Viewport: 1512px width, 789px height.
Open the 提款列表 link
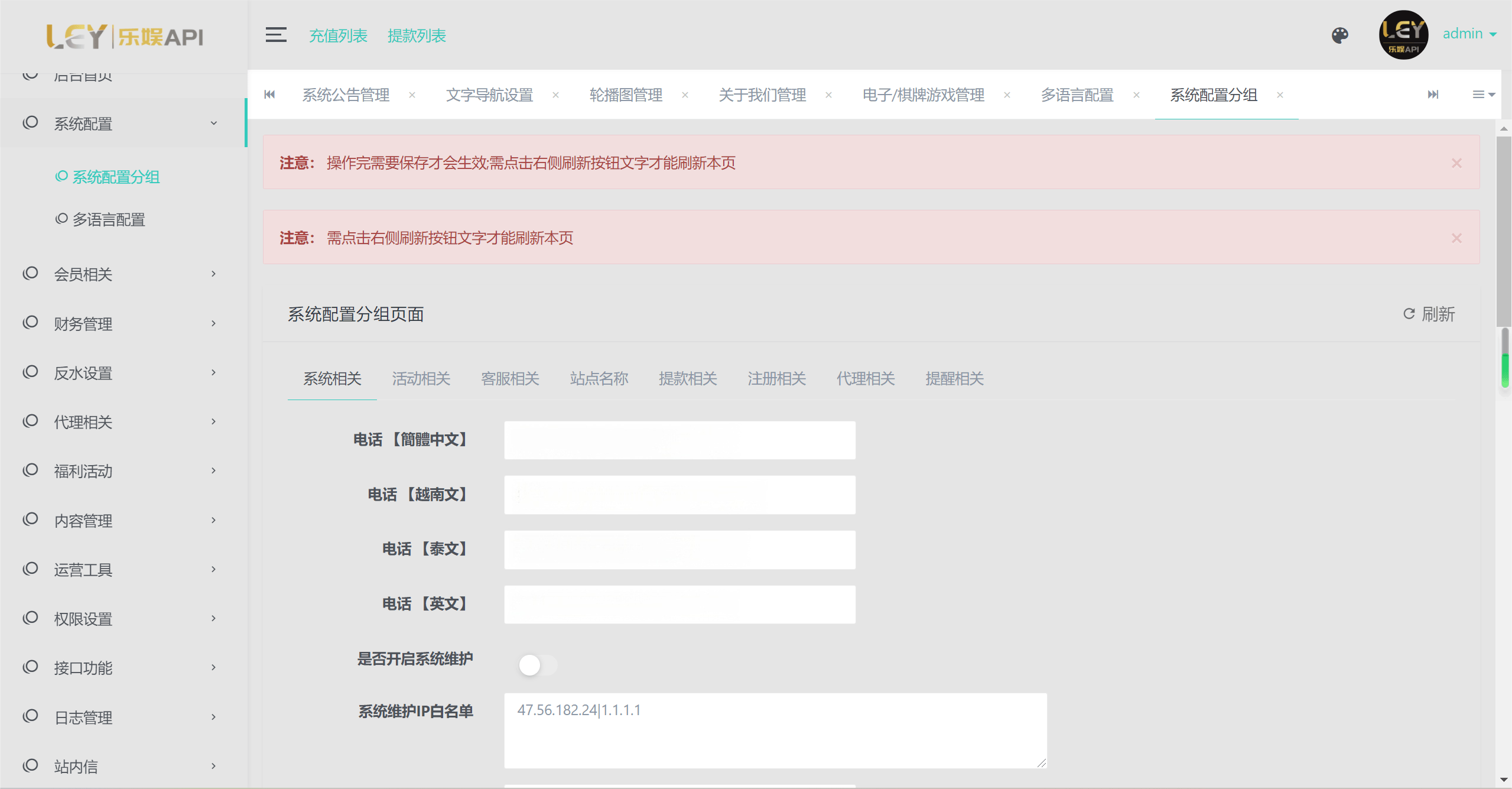pos(417,36)
